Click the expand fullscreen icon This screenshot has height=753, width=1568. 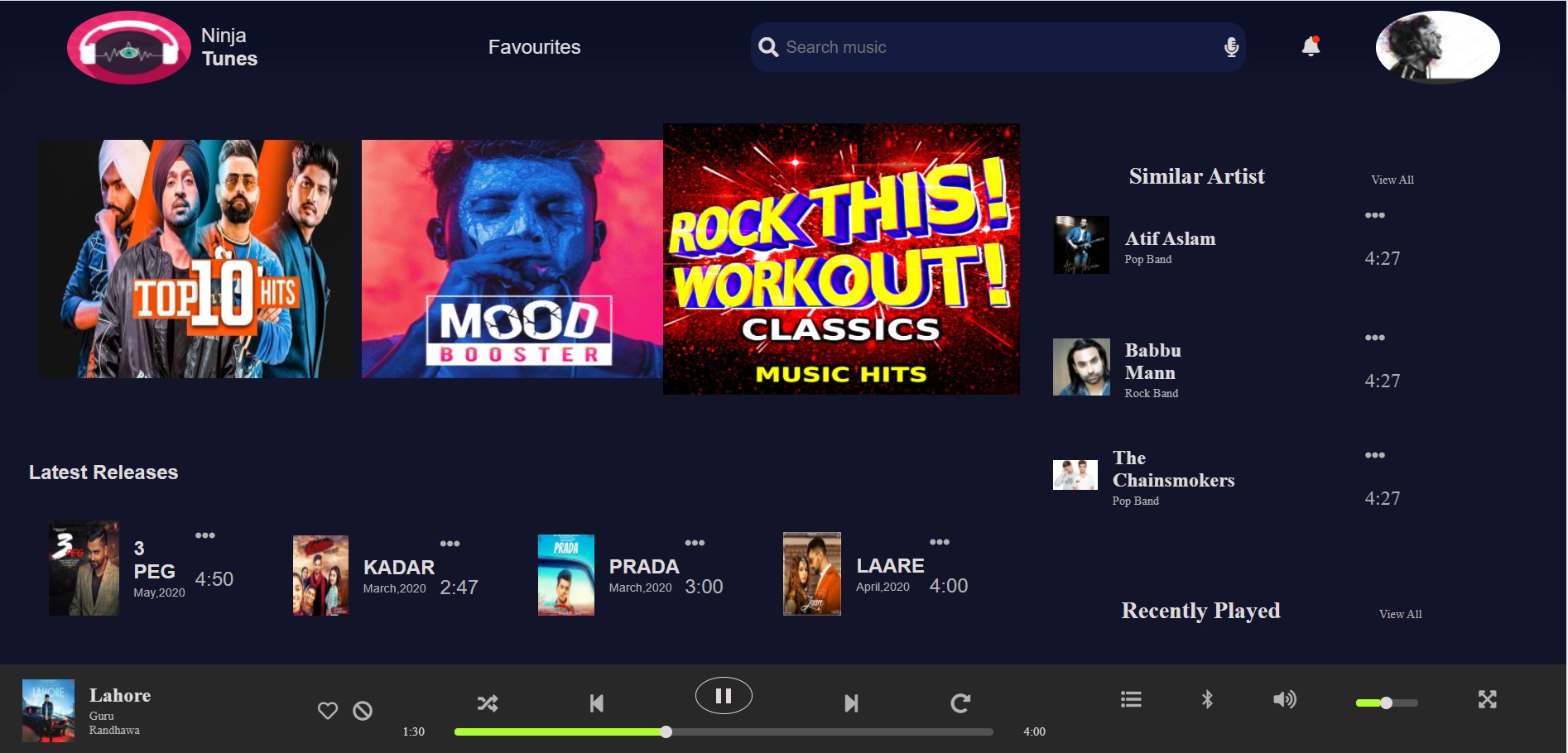click(1488, 699)
